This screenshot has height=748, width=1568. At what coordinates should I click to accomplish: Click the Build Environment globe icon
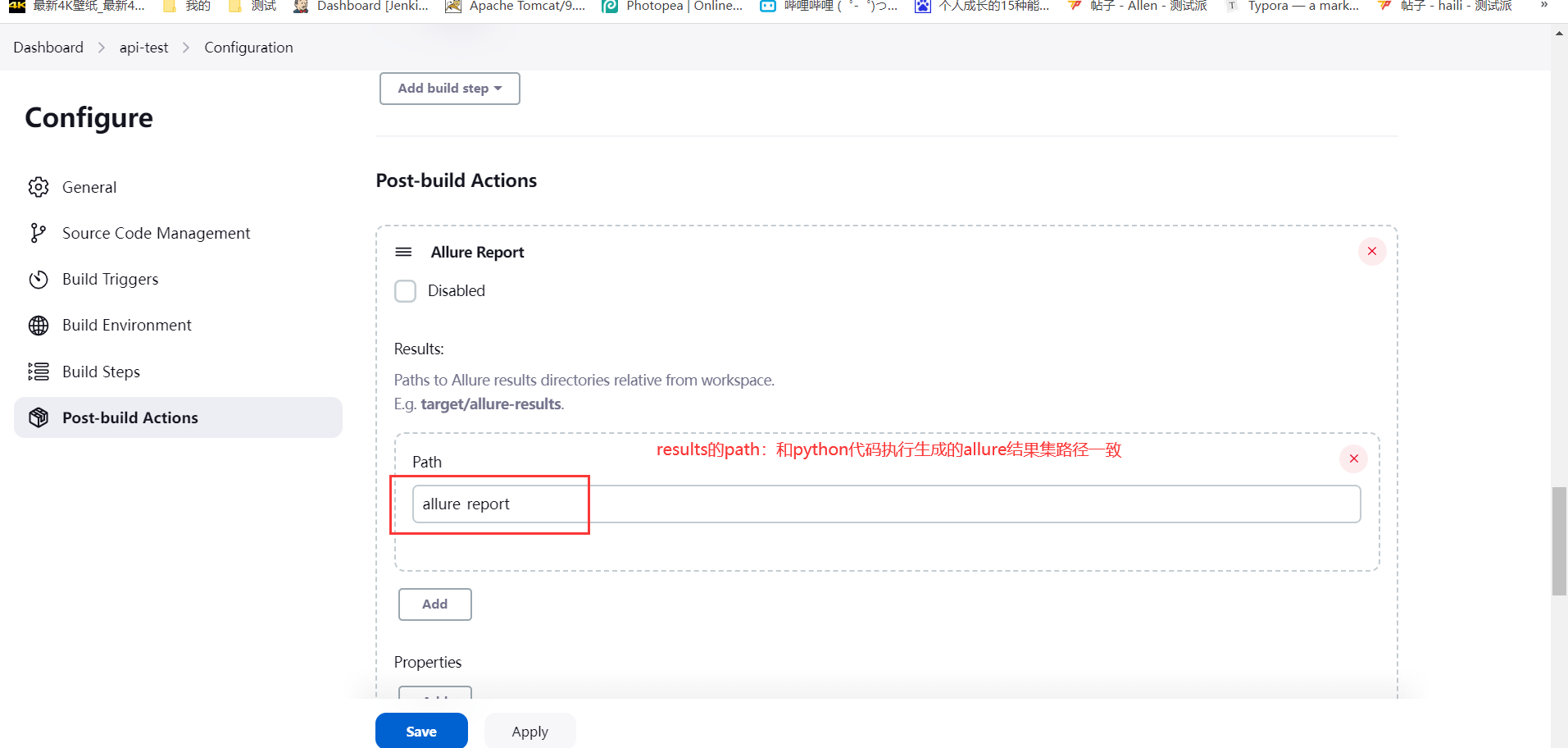(x=39, y=326)
